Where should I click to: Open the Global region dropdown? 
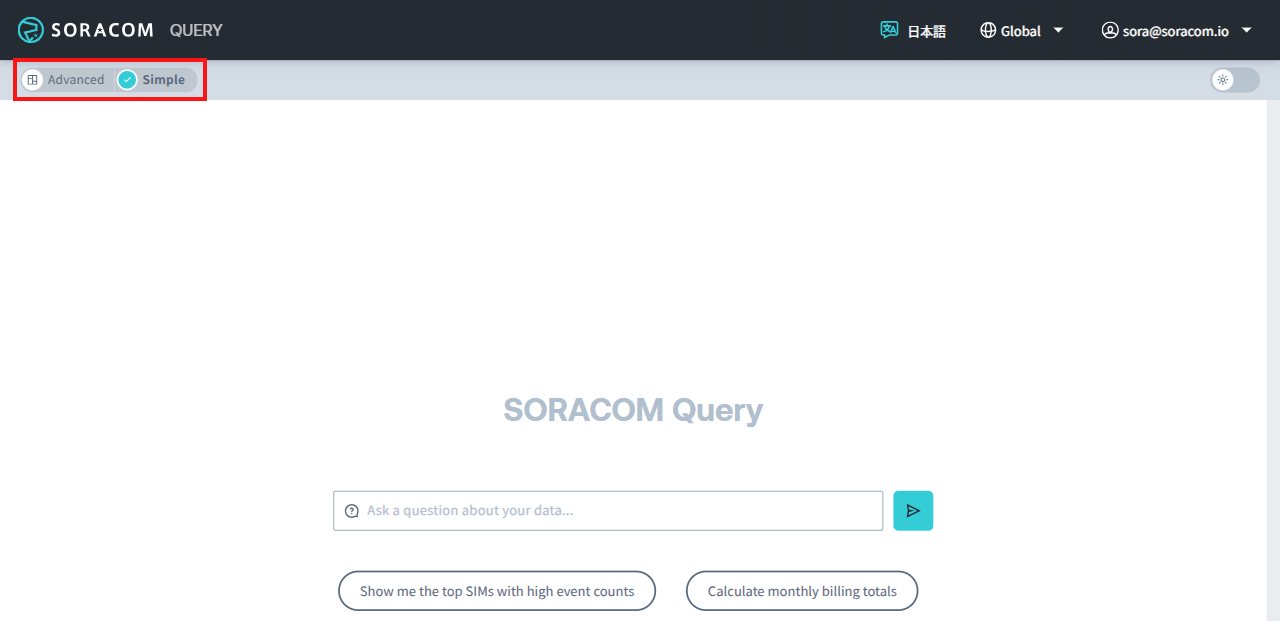[1021, 30]
